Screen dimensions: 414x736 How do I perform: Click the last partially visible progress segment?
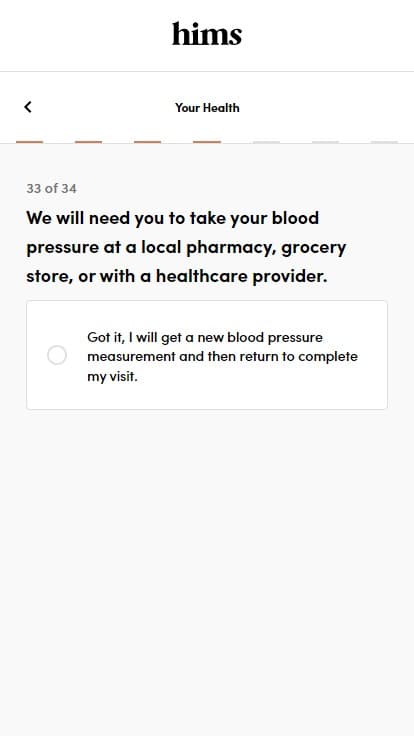click(384, 142)
